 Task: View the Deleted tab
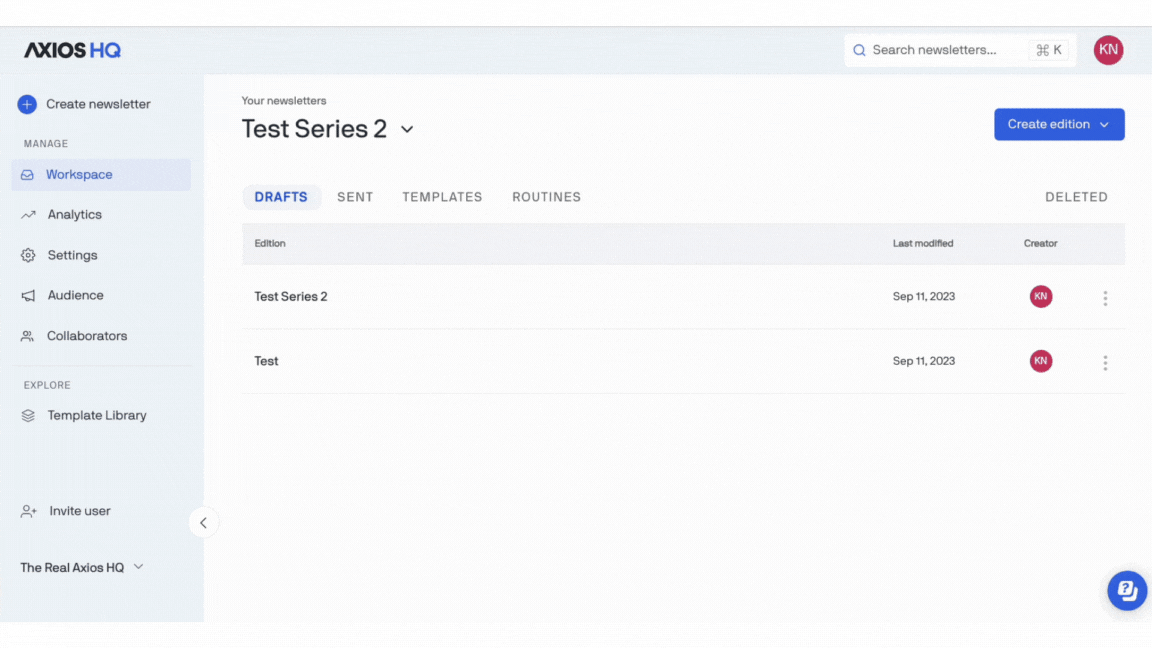(x=1076, y=197)
